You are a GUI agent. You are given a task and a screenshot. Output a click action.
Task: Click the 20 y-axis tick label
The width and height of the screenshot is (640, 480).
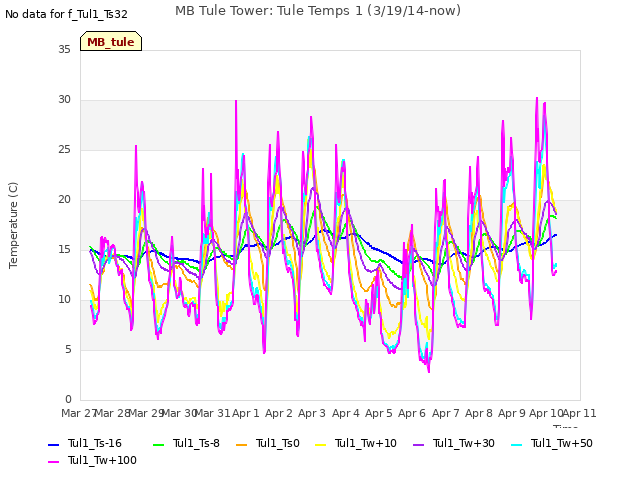(64, 200)
